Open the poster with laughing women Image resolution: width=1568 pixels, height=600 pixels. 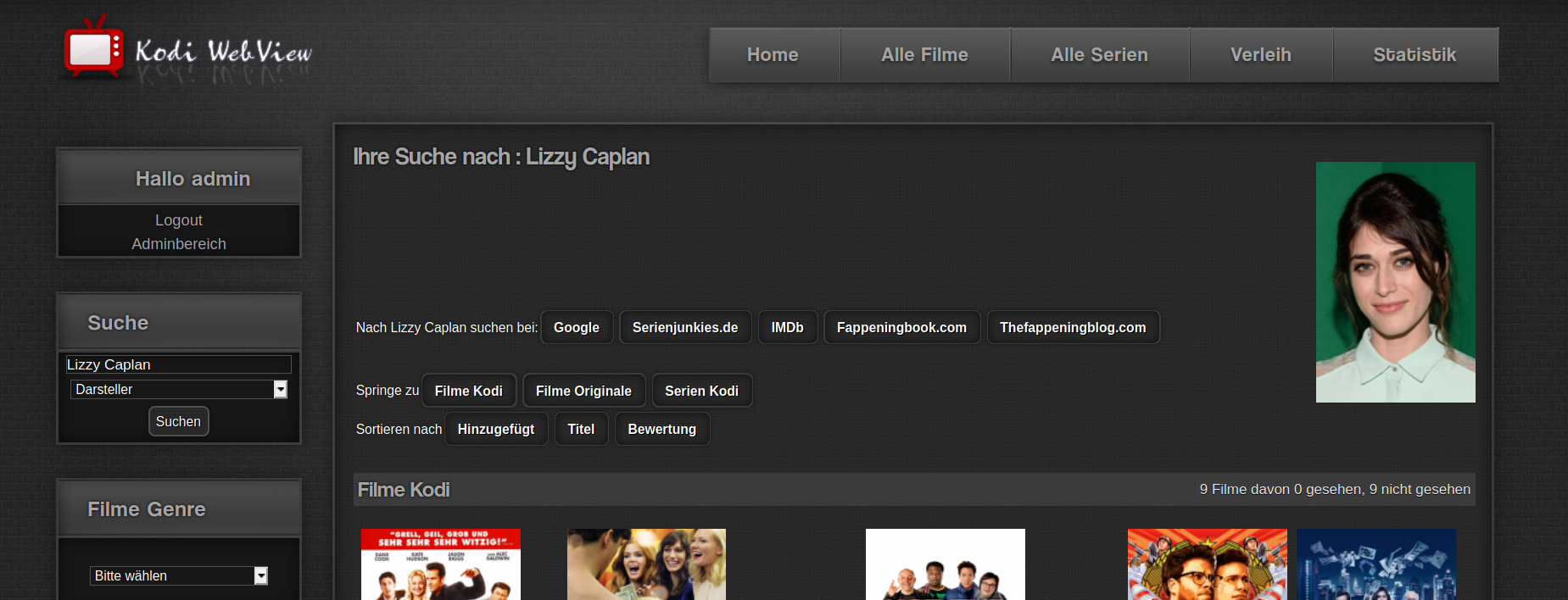(x=646, y=564)
